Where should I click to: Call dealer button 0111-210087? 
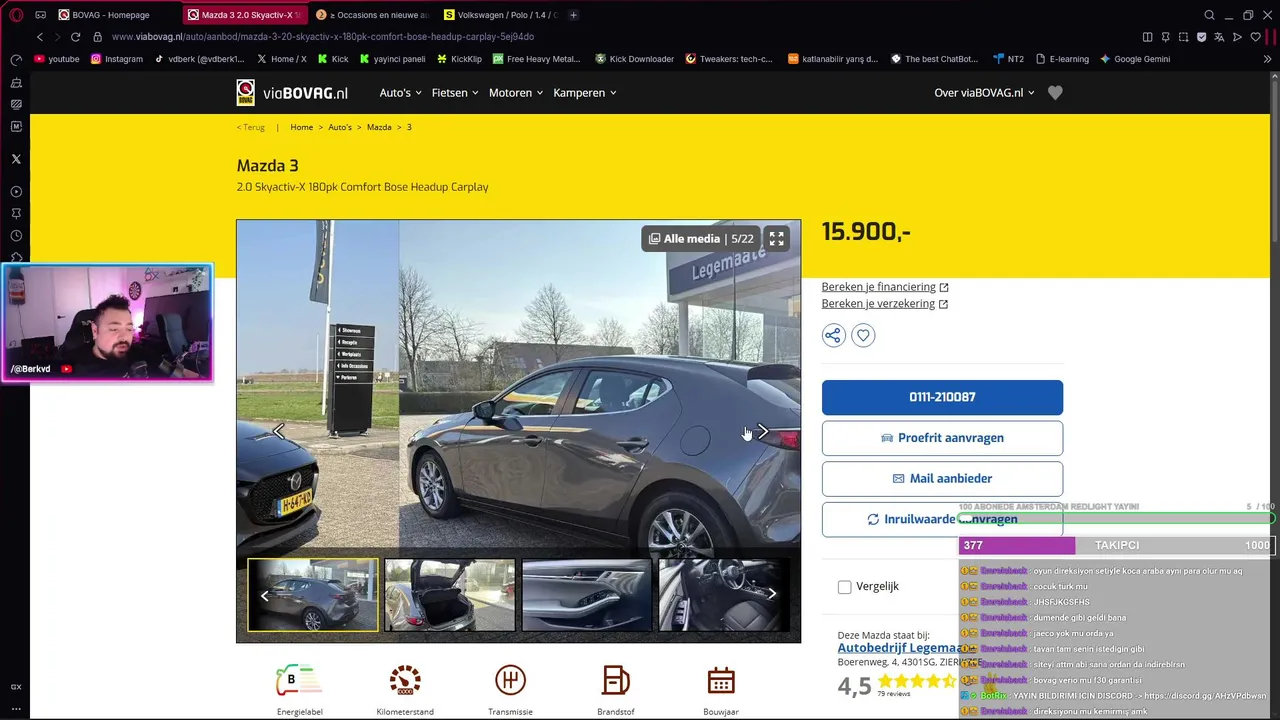point(942,397)
